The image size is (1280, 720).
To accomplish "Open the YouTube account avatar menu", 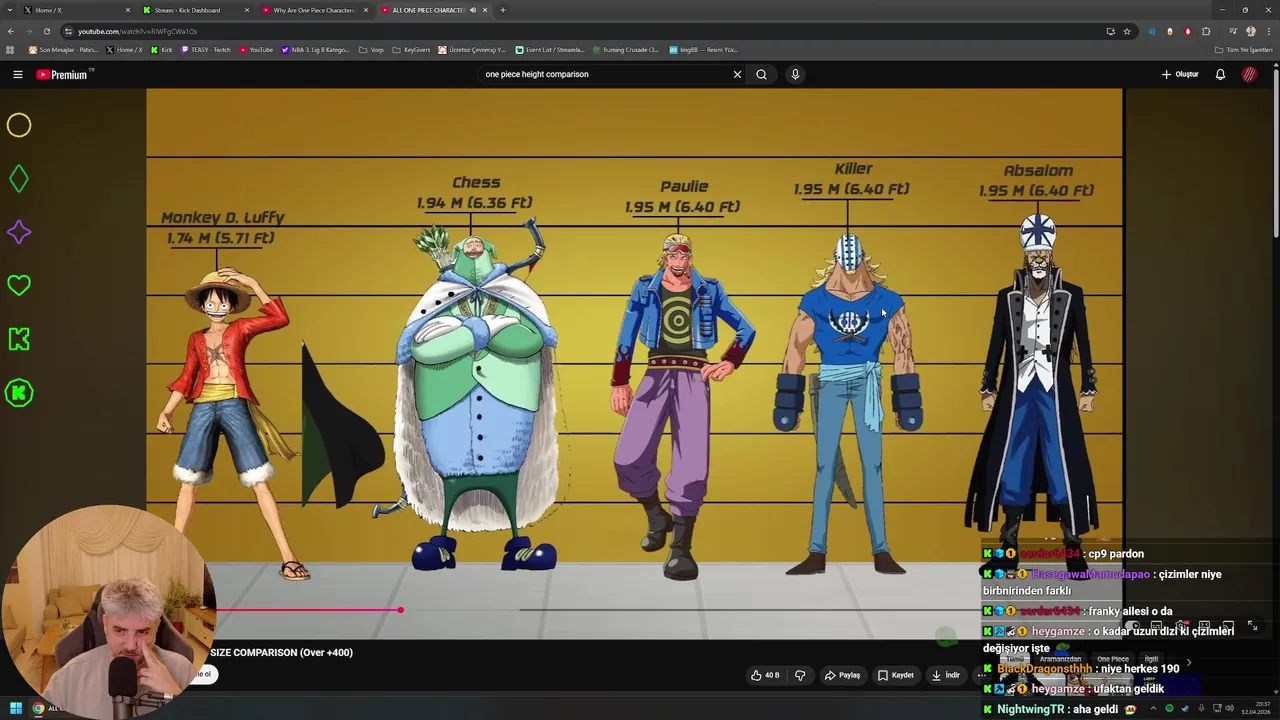I will 1250,74.
